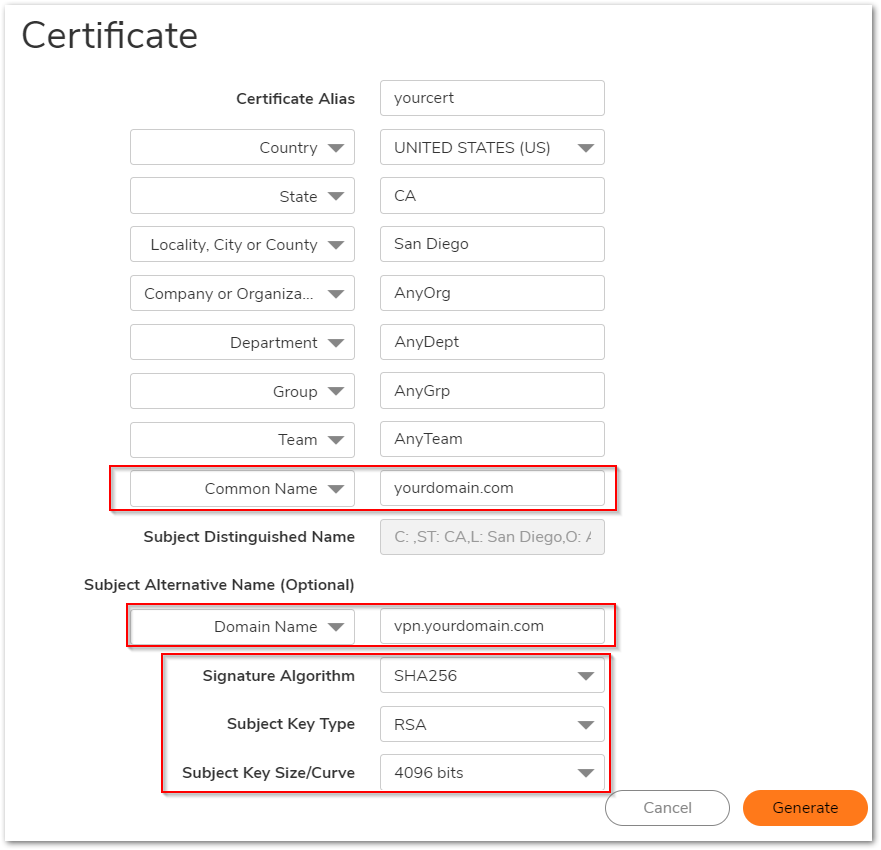
Task: Expand the Domain Name alternative name dropdown
Action: 242,627
